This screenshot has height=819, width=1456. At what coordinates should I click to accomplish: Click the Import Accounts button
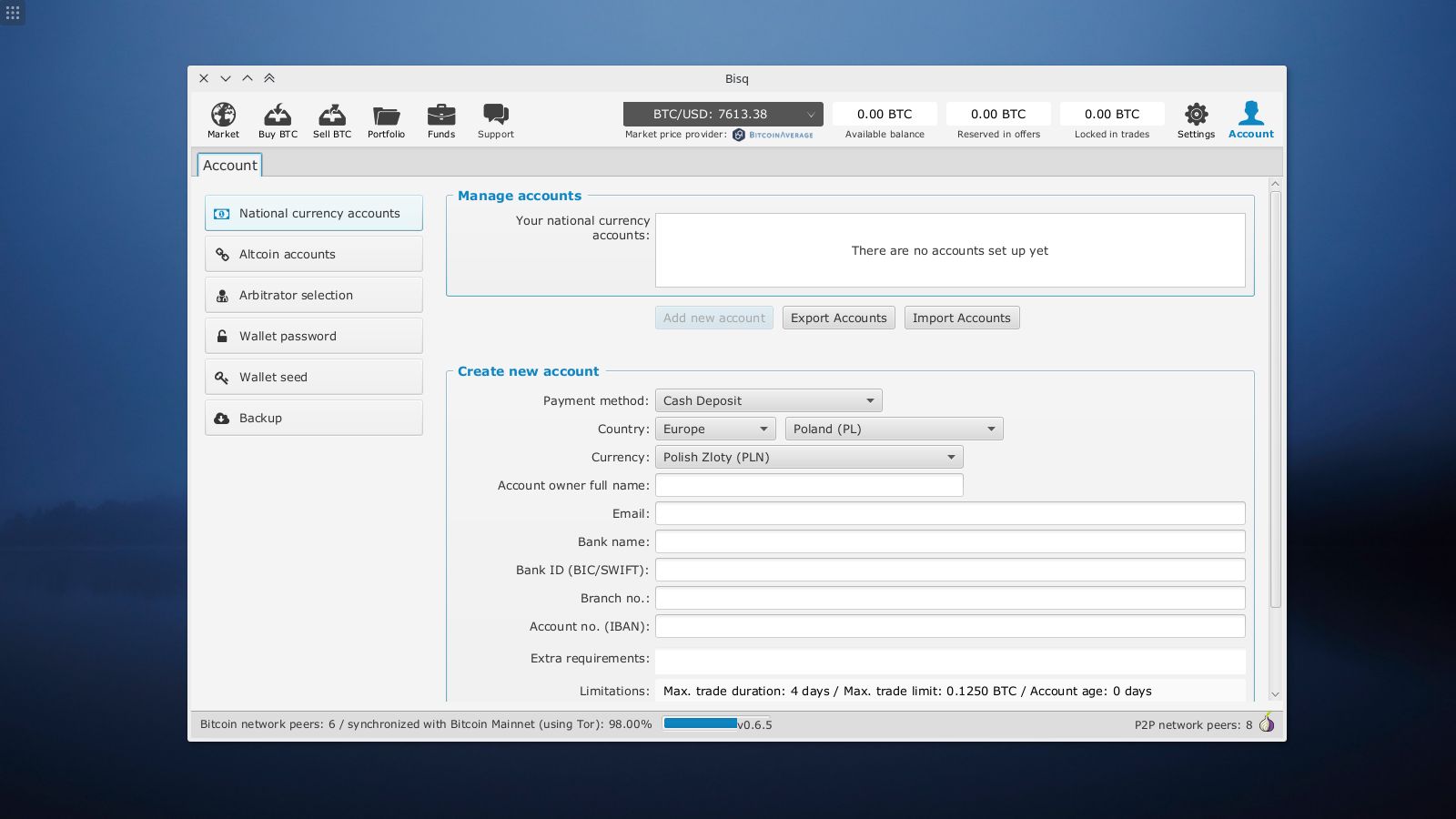point(962,318)
